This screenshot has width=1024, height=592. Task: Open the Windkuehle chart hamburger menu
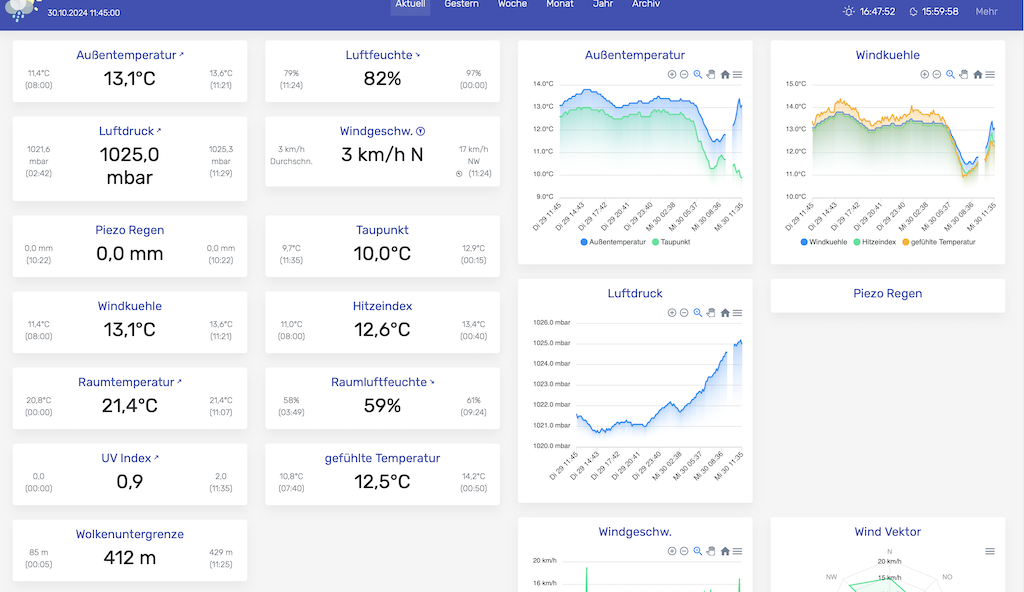(990, 74)
